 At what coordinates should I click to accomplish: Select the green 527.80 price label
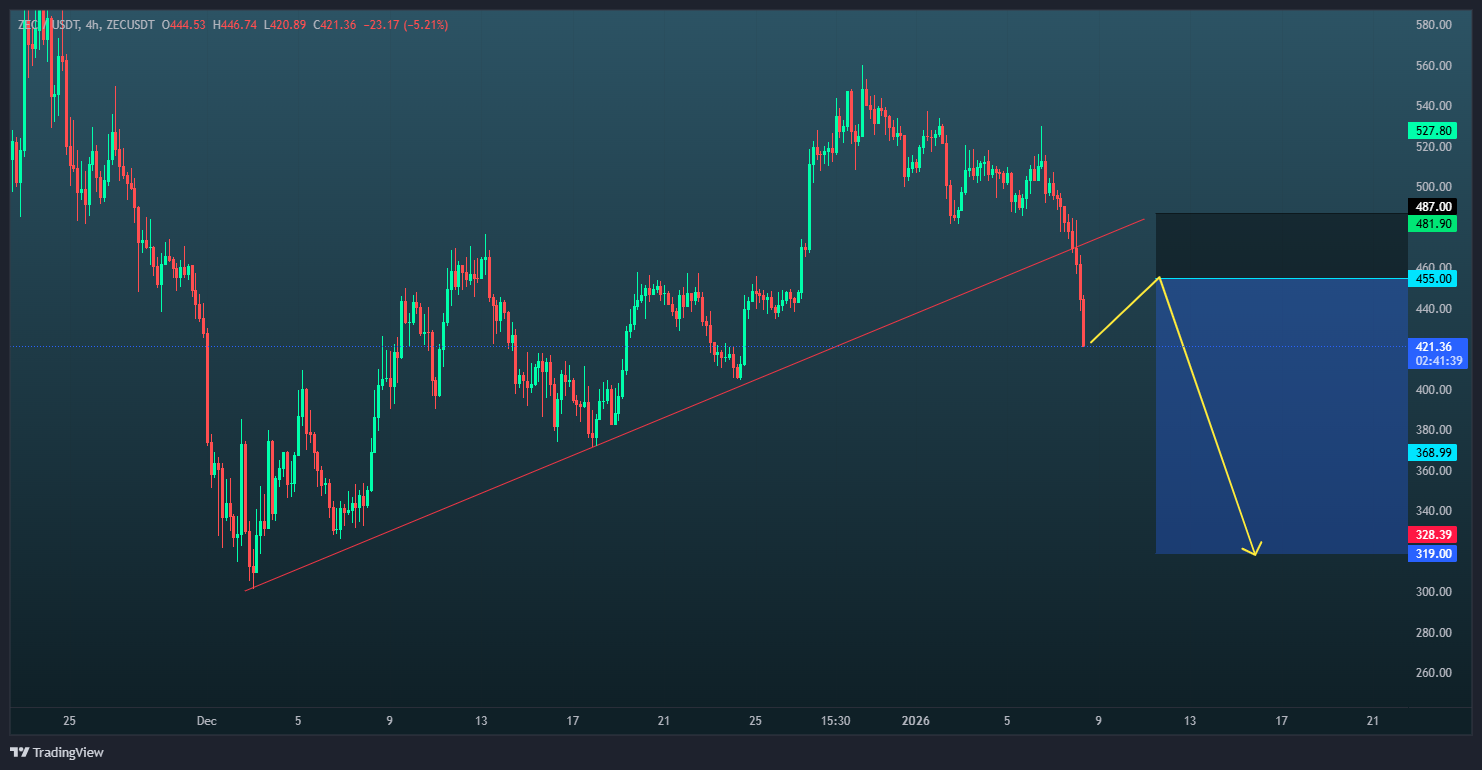click(1431, 131)
